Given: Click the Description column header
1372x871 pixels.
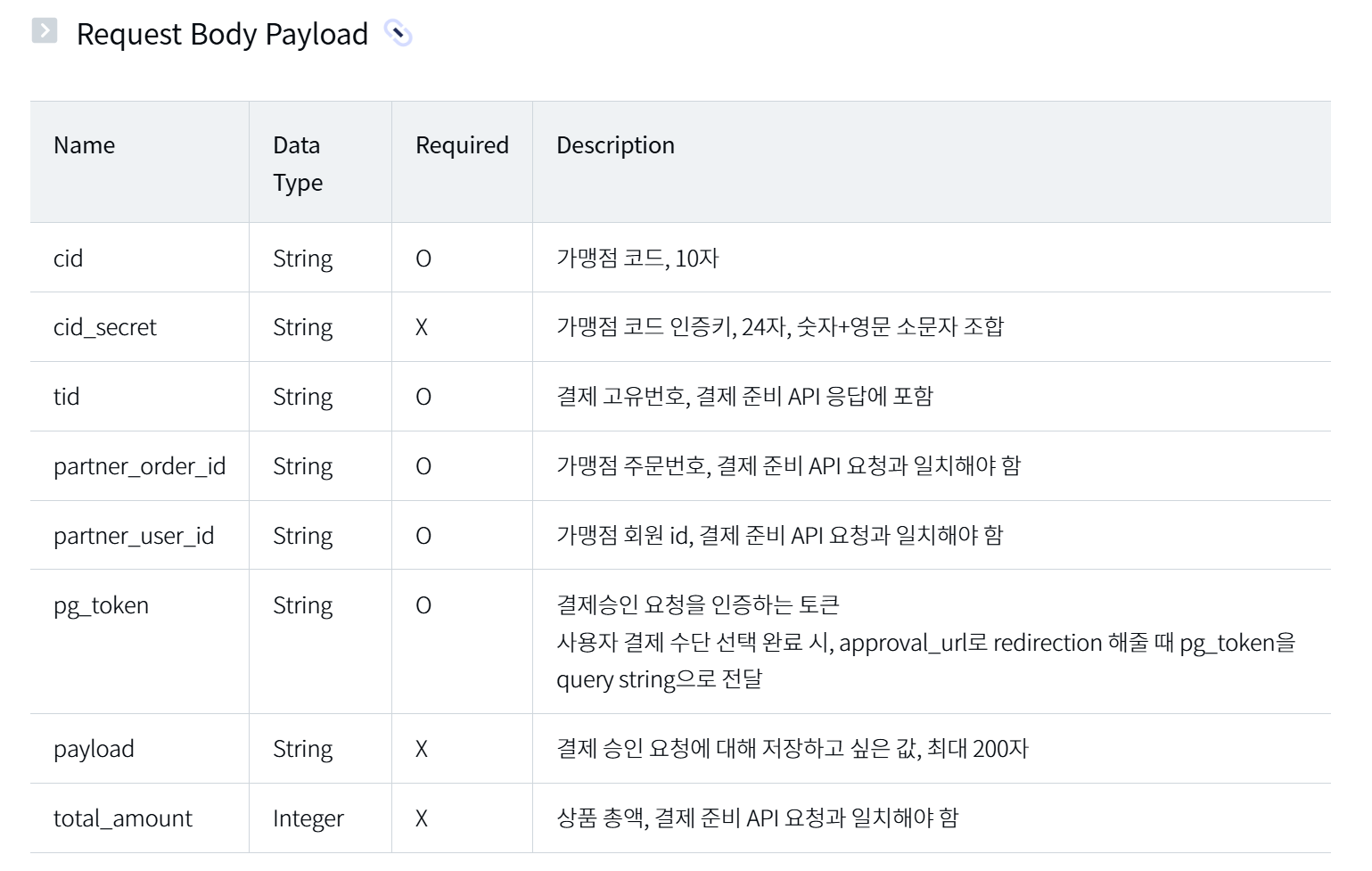Looking at the screenshot, I should click(x=615, y=145).
